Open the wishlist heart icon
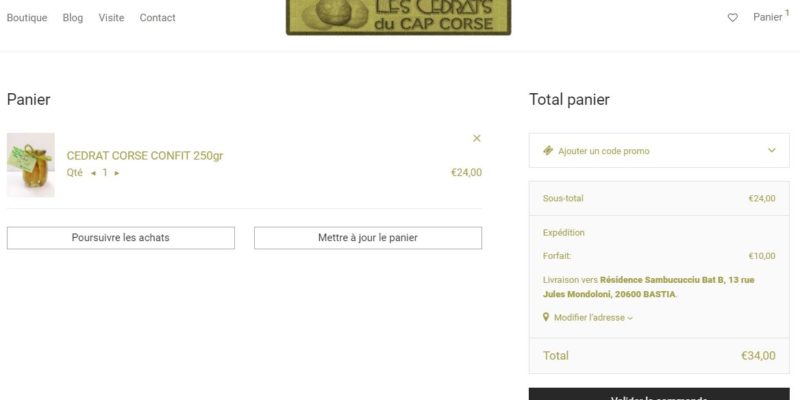 pyautogui.click(x=732, y=18)
